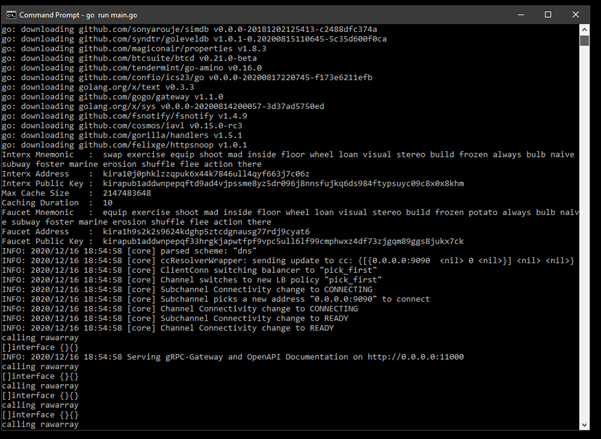Click the scrollbar up arrow
Image resolution: width=601 pixels, height=439 pixels.
point(584,29)
